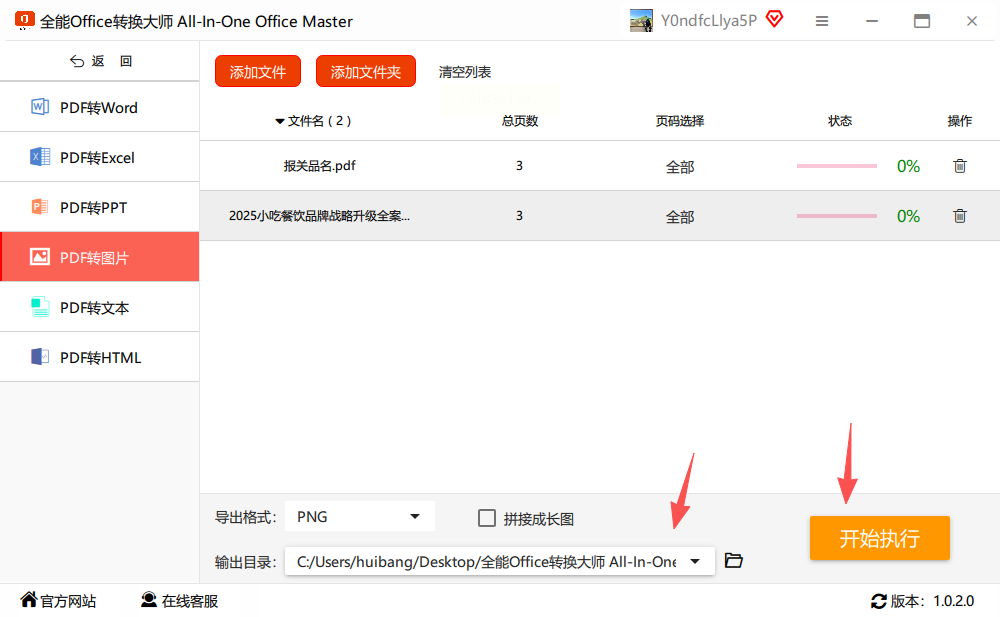Change 页码选择 全部 for 报关品名.pdf
Screen dimensions: 1000x617
point(680,167)
